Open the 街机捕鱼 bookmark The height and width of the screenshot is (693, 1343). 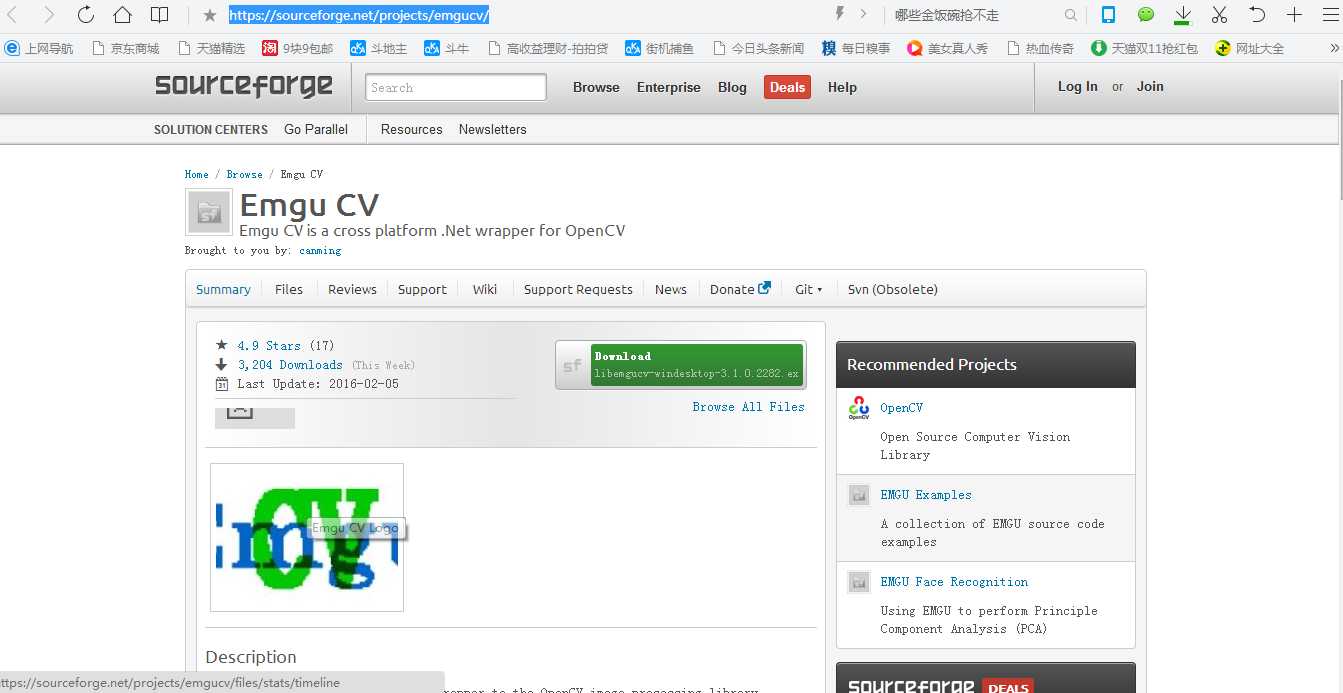pyautogui.click(x=659, y=48)
